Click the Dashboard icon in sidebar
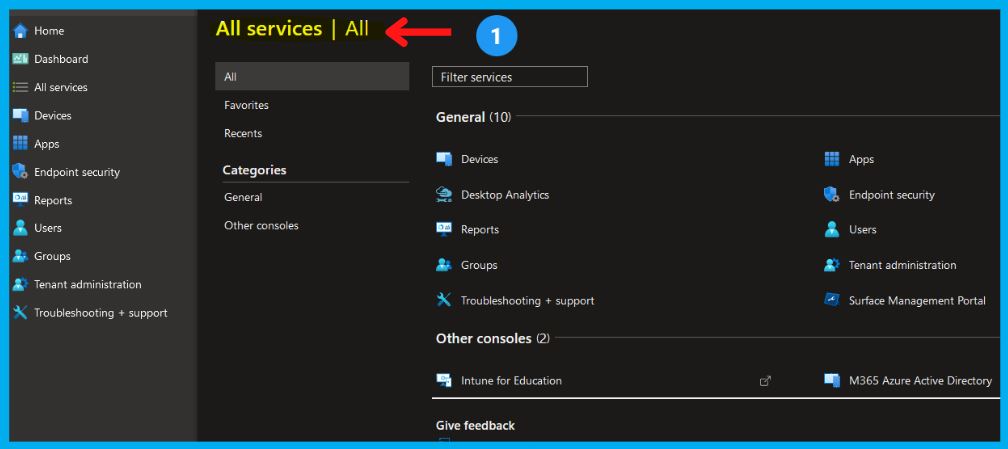 [21, 59]
